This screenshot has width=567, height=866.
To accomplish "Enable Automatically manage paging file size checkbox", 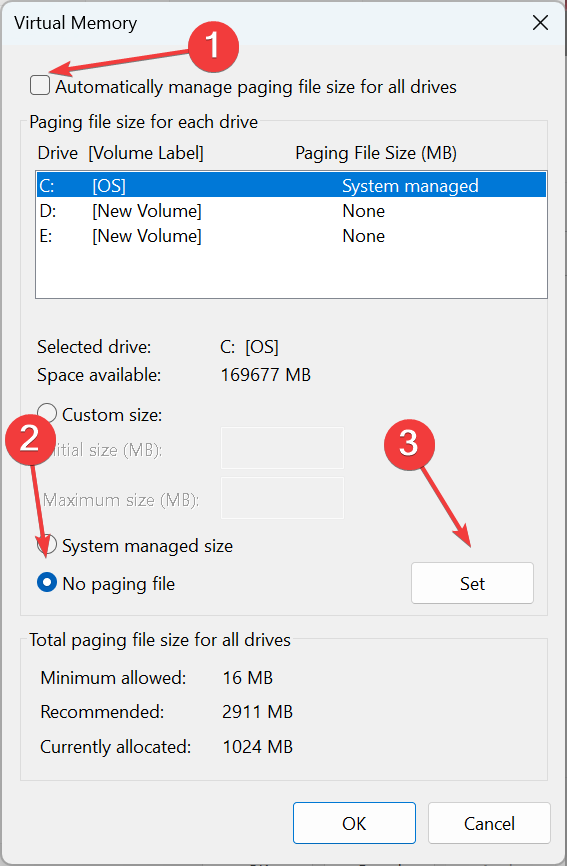I will (x=40, y=86).
